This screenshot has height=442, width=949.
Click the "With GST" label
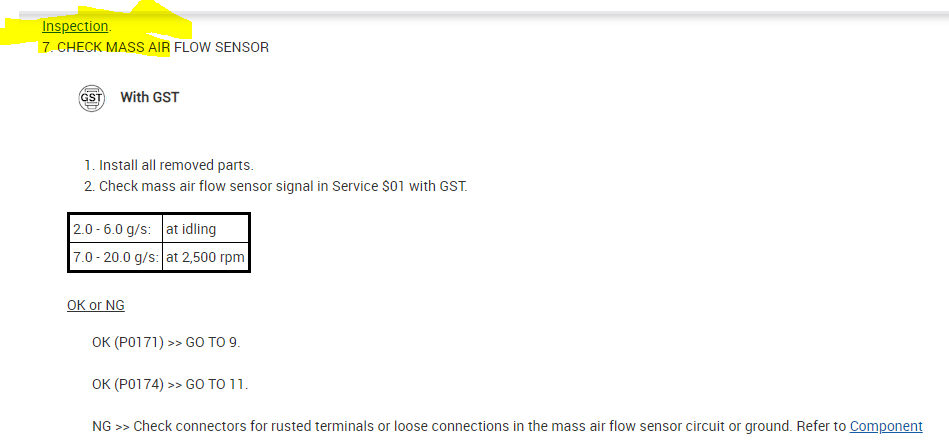tap(149, 97)
